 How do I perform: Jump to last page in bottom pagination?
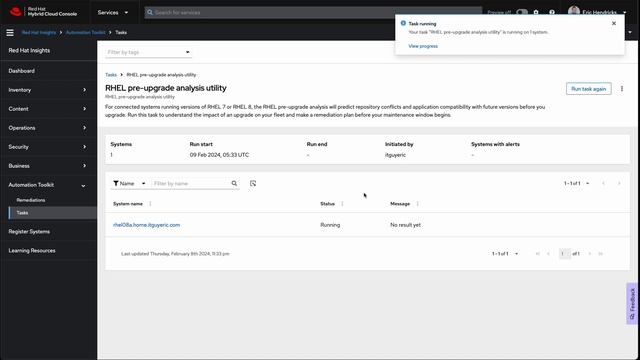click(600, 254)
